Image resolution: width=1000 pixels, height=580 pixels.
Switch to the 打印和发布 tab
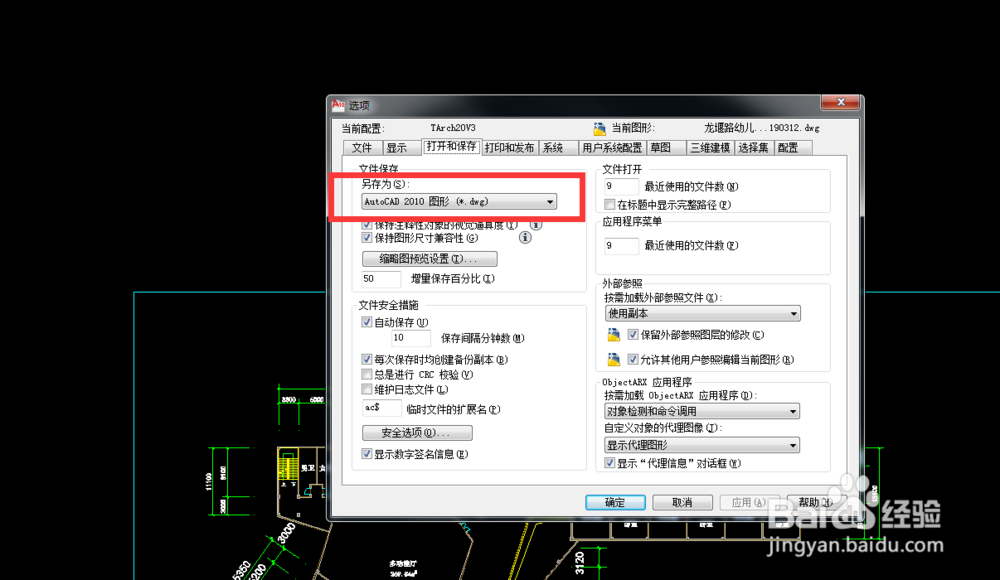click(x=510, y=148)
